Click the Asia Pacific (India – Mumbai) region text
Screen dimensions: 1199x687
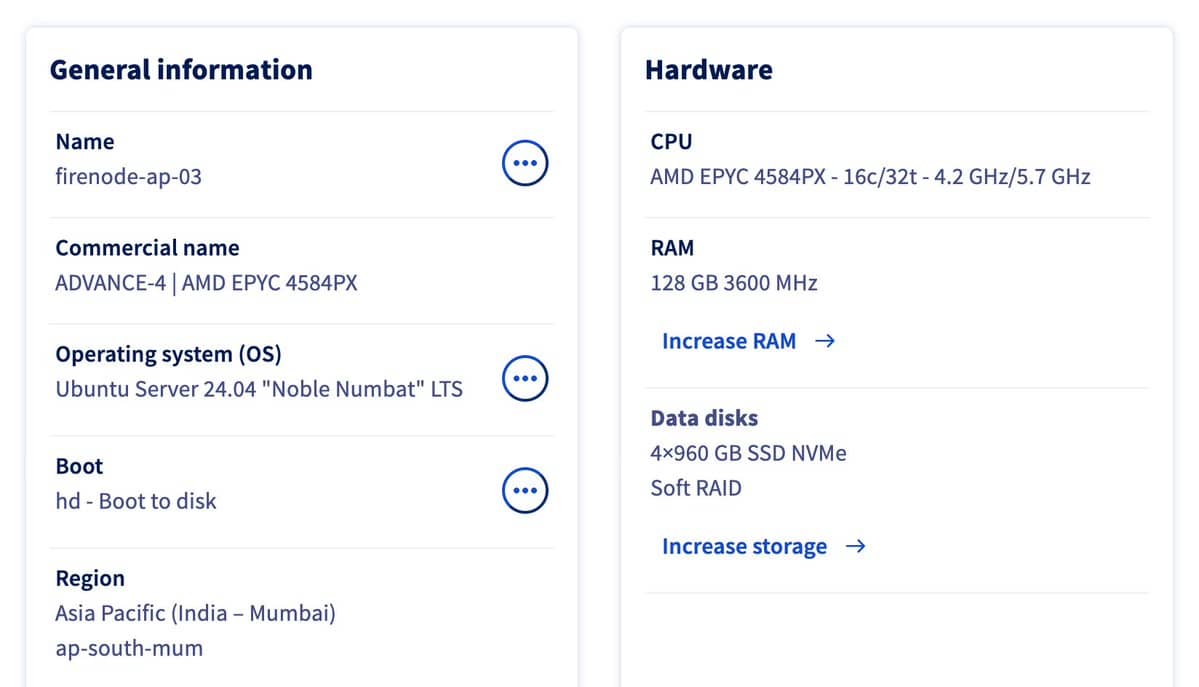[194, 615]
